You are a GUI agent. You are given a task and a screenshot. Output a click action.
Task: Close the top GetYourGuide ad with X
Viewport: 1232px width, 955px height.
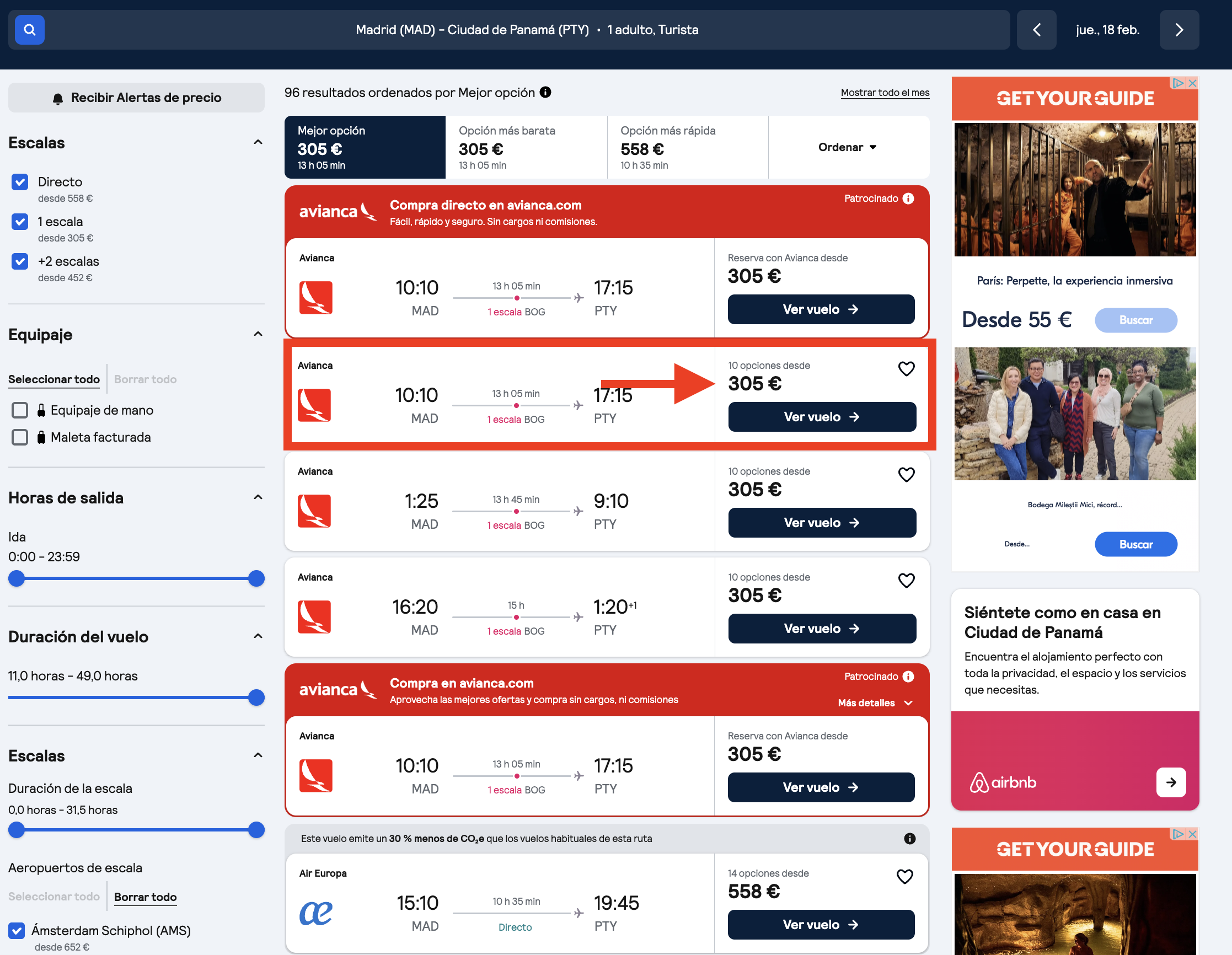click(1192, 83)
